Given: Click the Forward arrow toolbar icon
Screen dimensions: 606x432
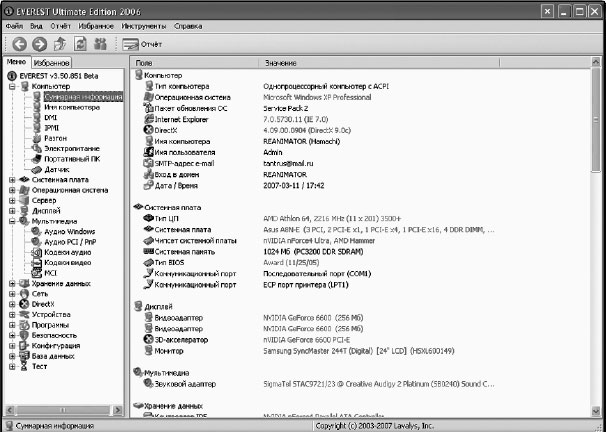Looking at the screenshot, I should [x=39, y=44].
